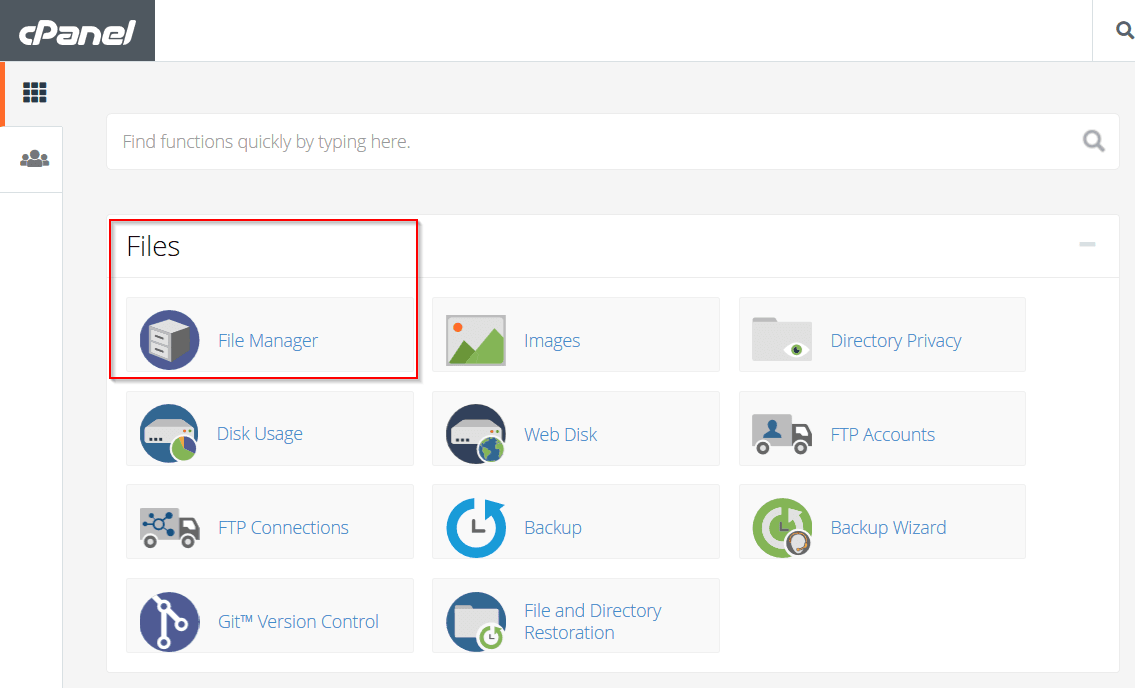Open the Disk Usage link
The height and width of the screenshot is (688, 1135).
[x=260, y=434]
